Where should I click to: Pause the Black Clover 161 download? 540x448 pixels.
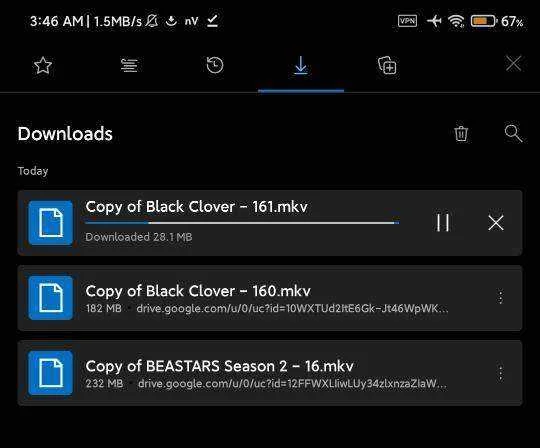click(x=443, y=222)
